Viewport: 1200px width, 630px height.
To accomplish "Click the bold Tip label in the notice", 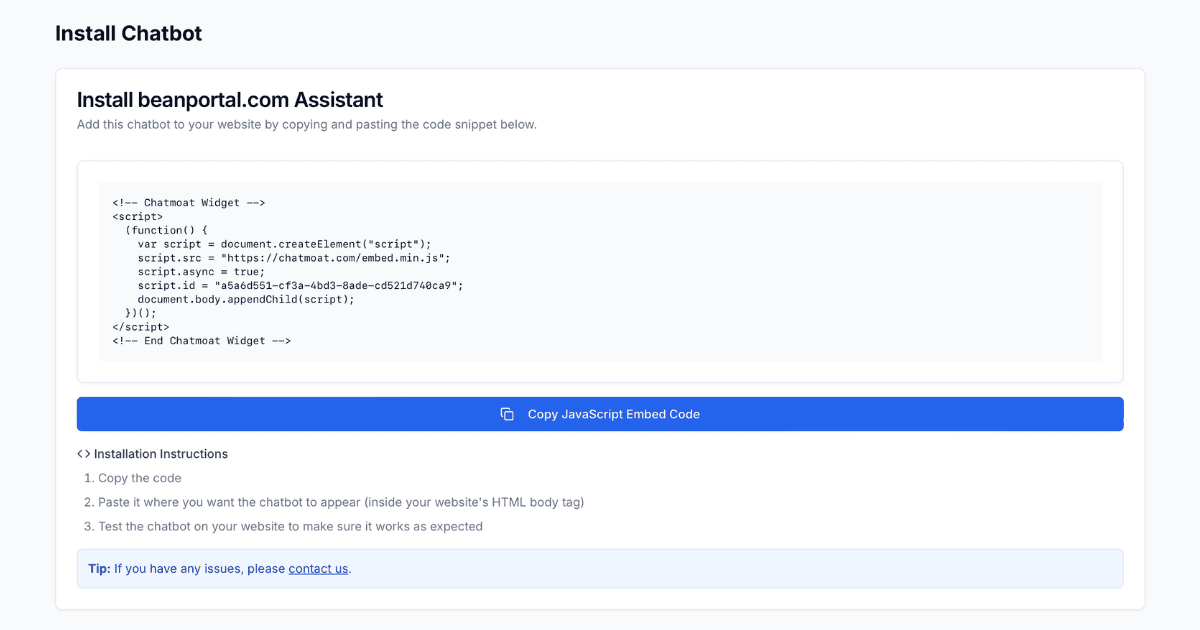I will tap(99, 569).
